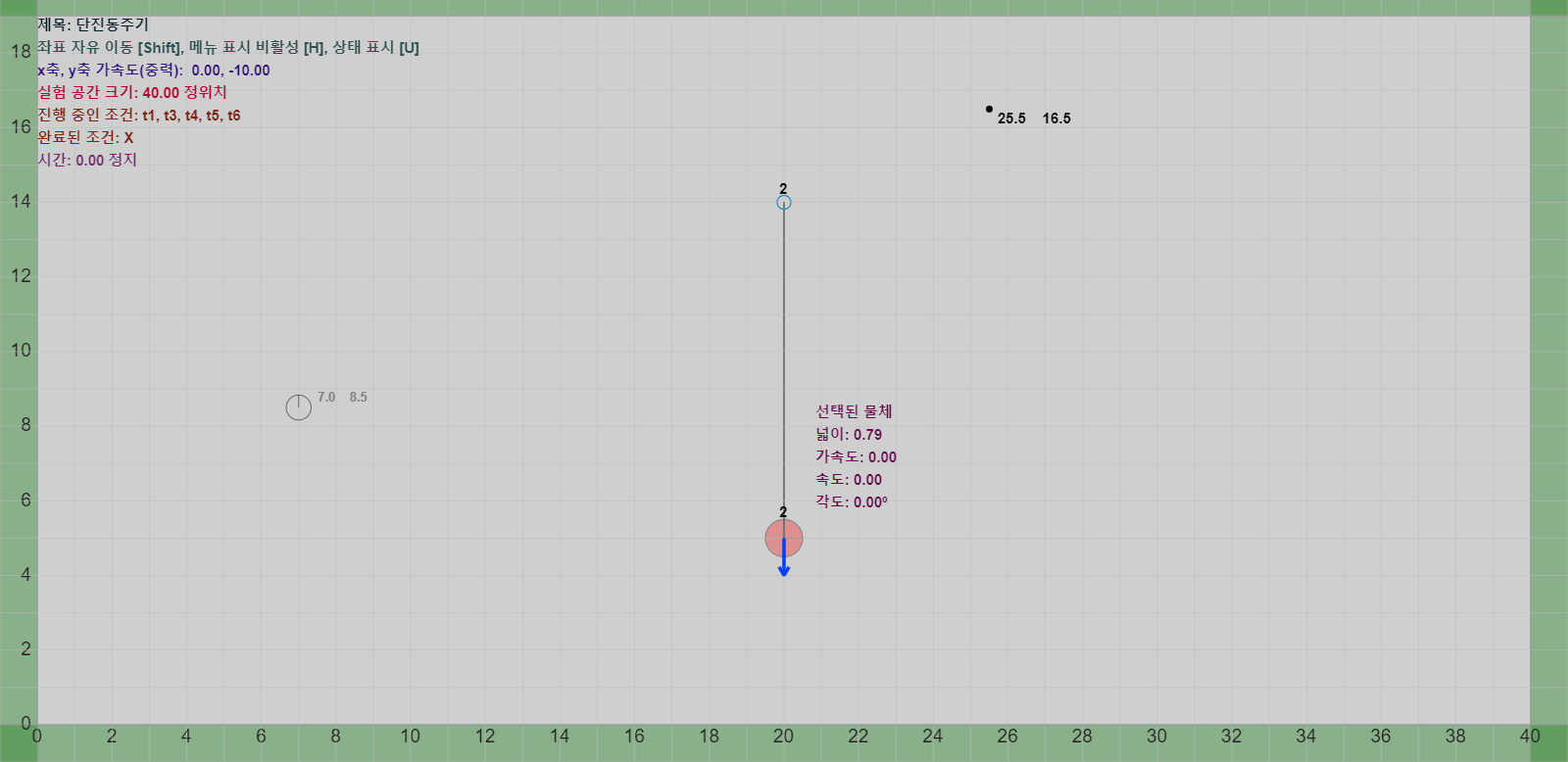Click the x-axis tick label 38
1568x762 pixels.
(x=1455, y=737)
